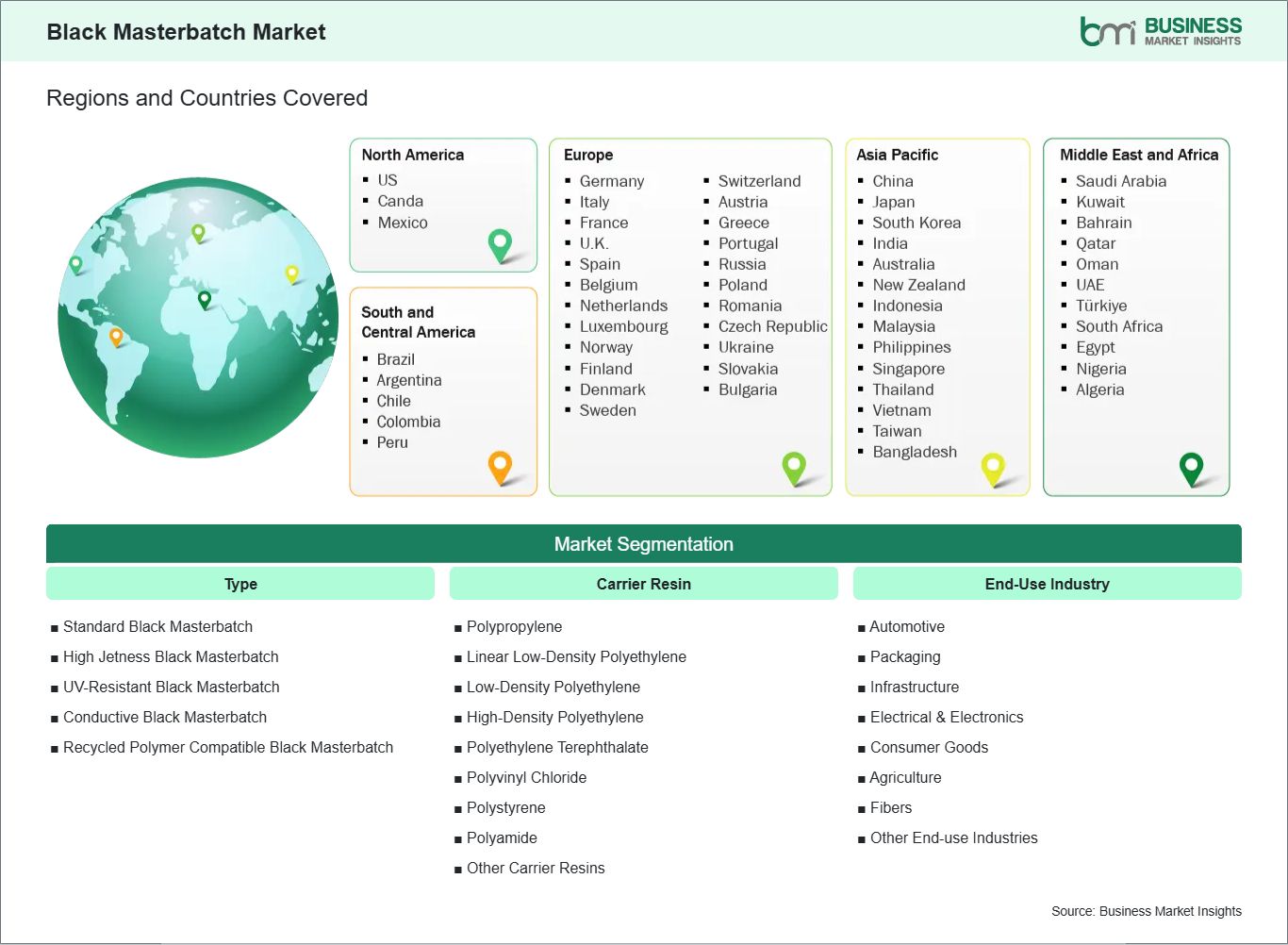Click the dark green pin on globe's Africa
The height and width of the screenshot is (945, 1288).
click(204, 300)
